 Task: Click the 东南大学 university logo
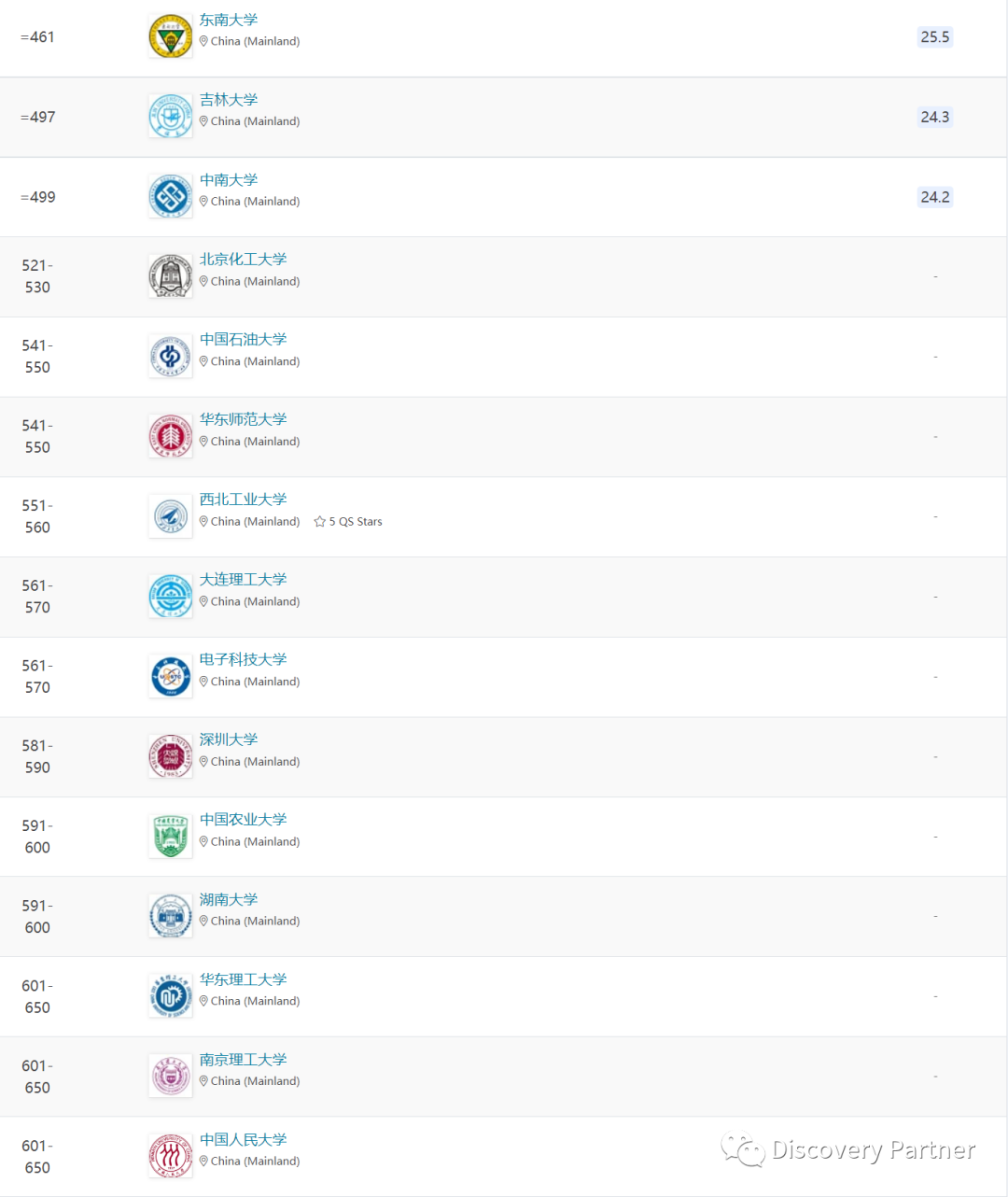(171, 36)
